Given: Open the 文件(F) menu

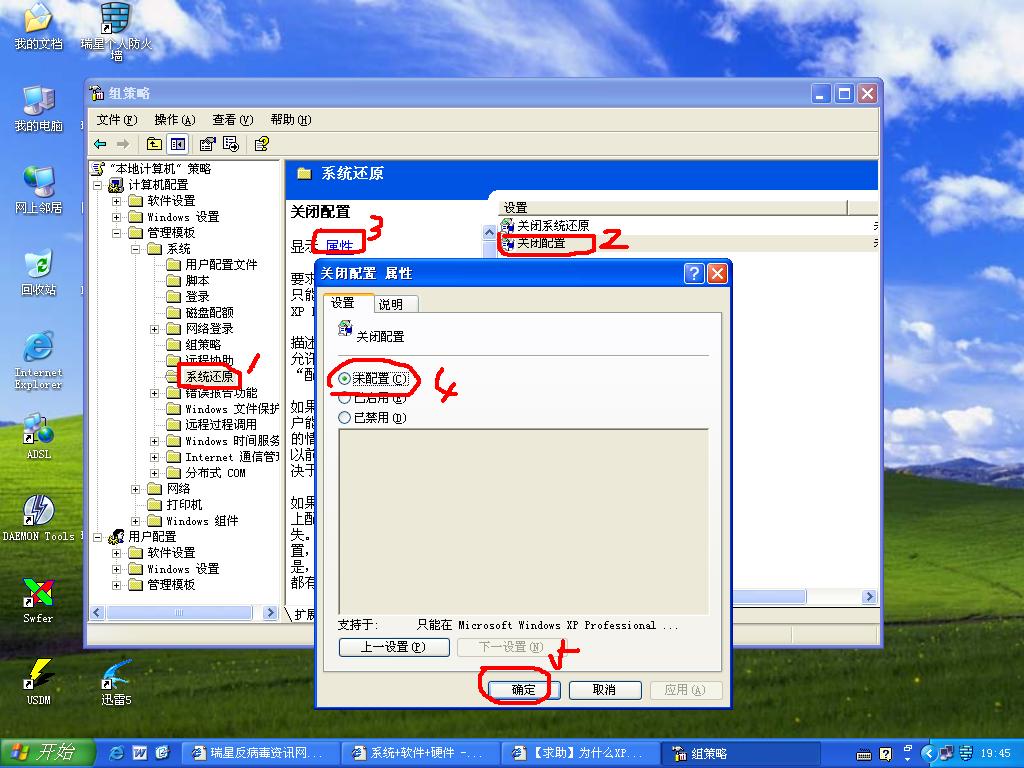Looking at the screenshot, I should [116, 120].
